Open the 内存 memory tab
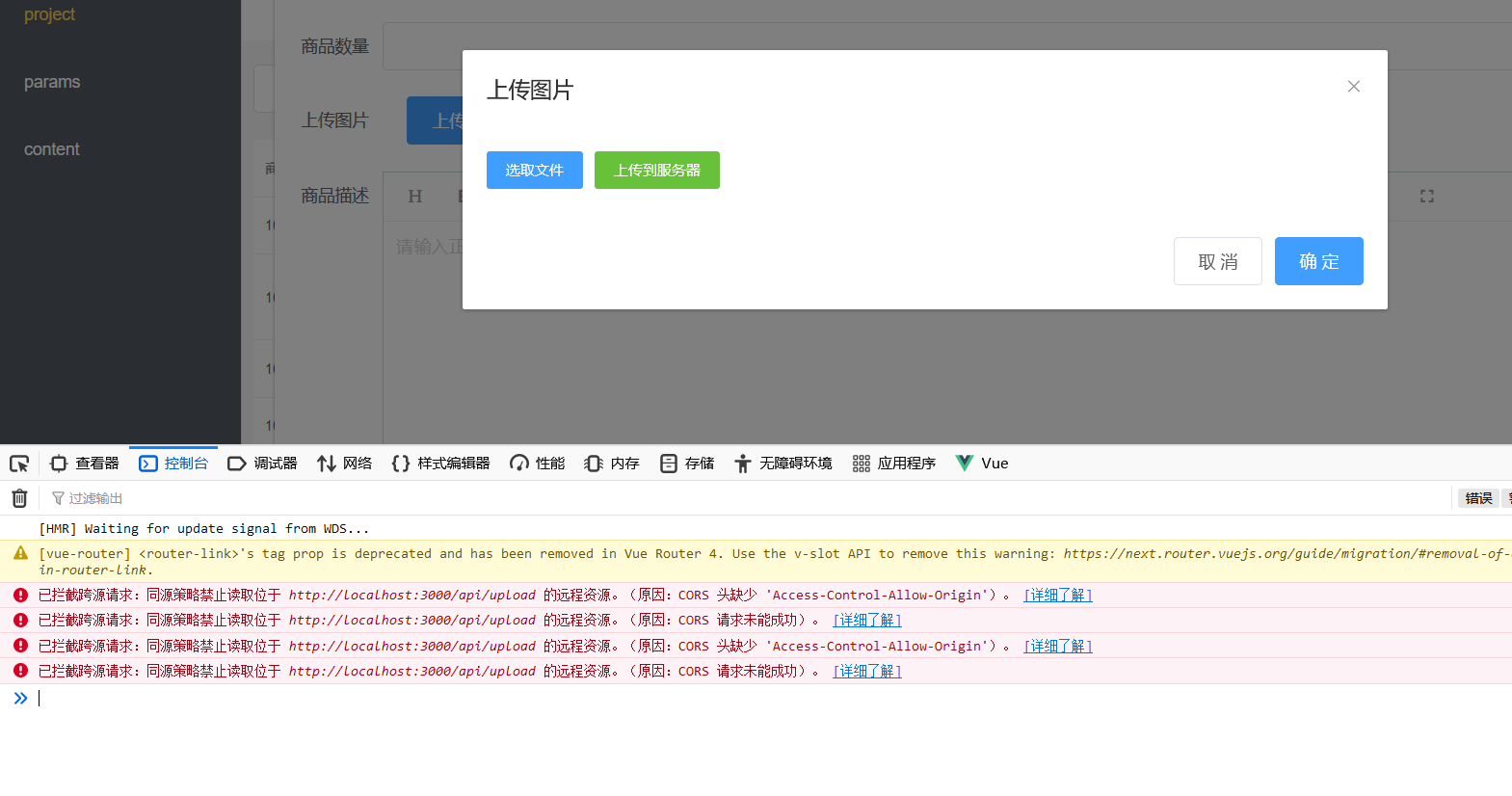The image size is (1512, 796). click(612, 464)
